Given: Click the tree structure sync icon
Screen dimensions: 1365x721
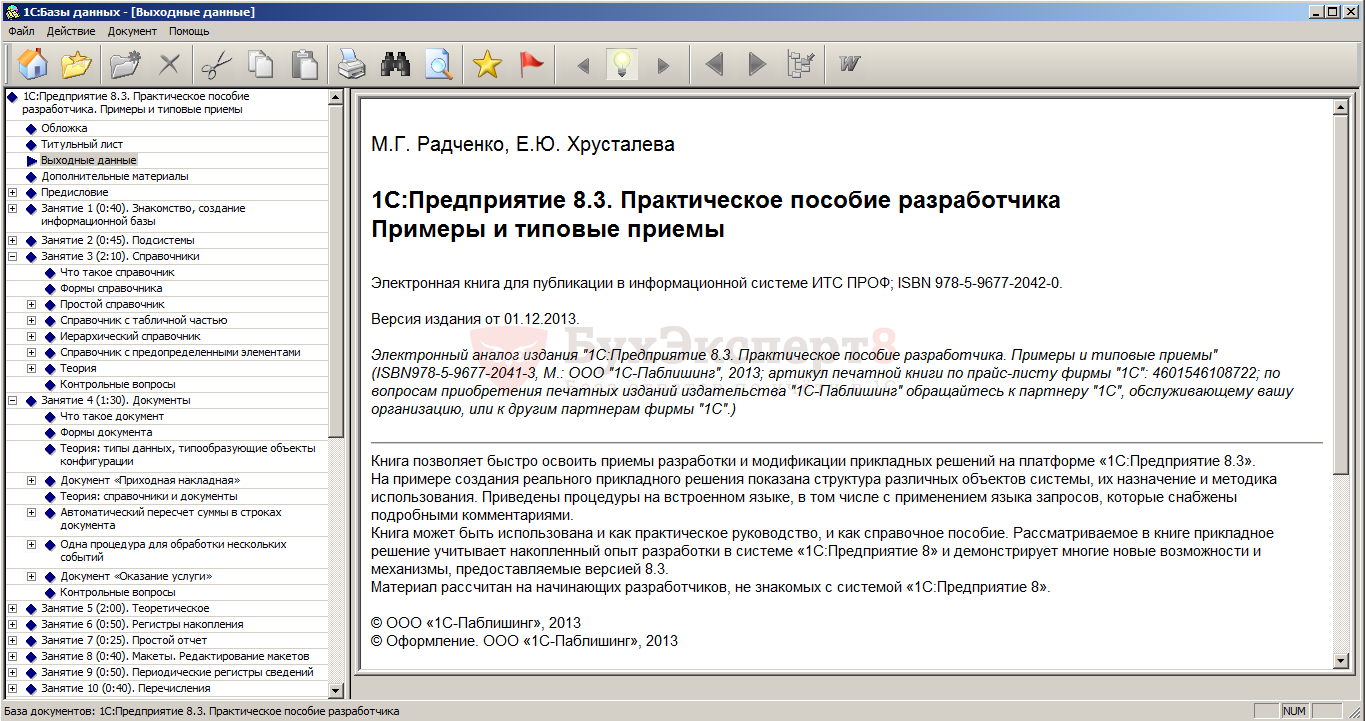Looking at the screenshot, I should [801, 65].
